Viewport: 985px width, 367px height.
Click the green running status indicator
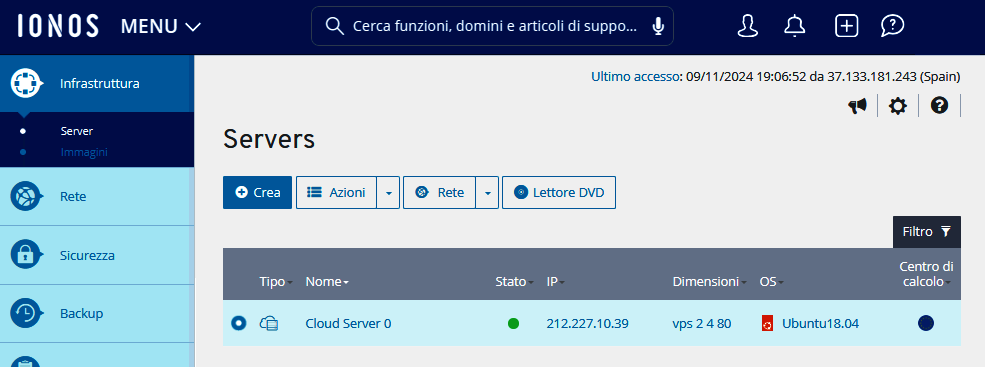[x=513, y=324]
